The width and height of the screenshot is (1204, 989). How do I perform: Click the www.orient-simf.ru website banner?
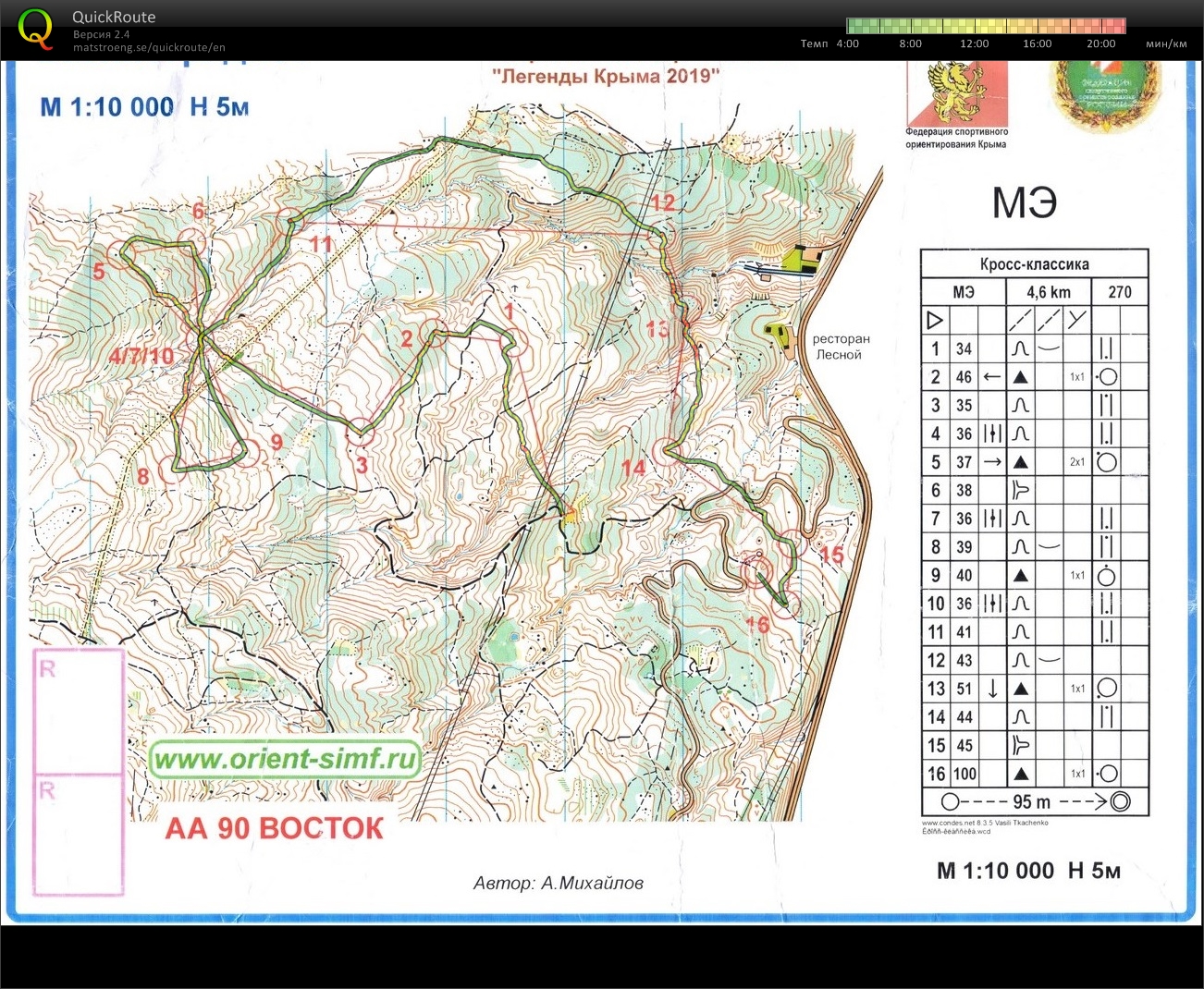coord(285,760)
